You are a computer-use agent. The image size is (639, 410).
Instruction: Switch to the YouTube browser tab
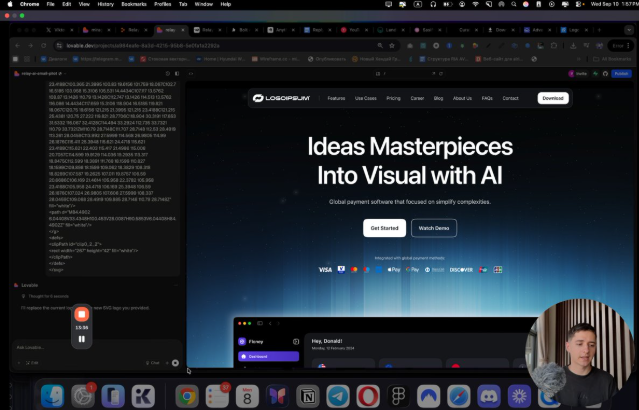click(x=354, y=30)
